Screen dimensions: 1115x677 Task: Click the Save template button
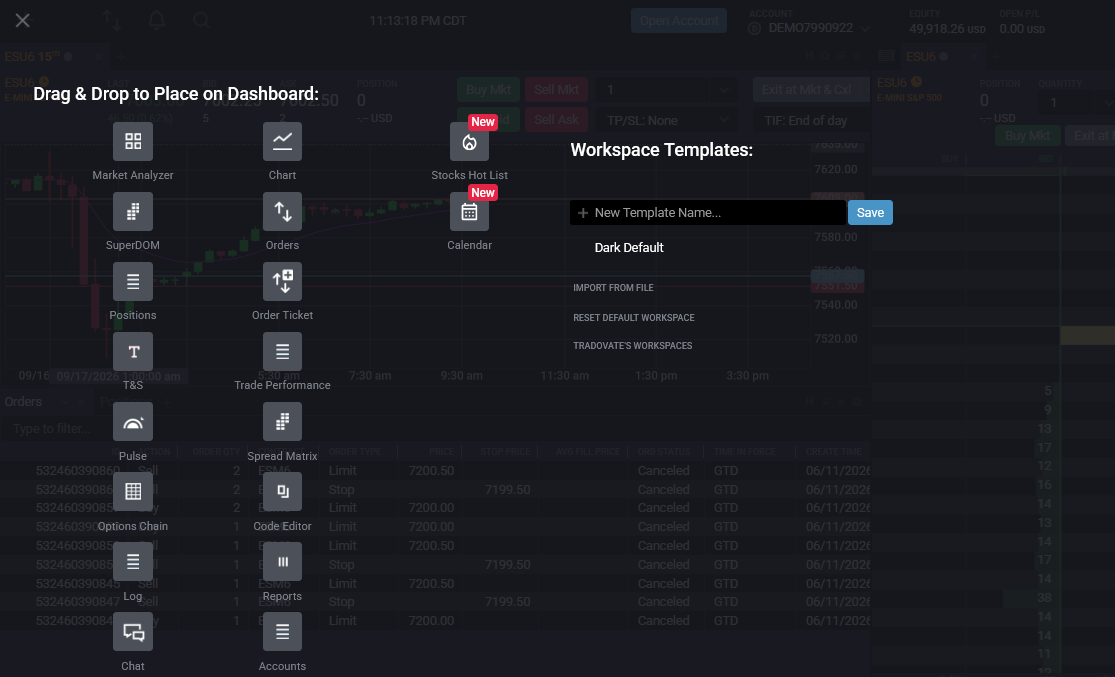click(870, 213)
